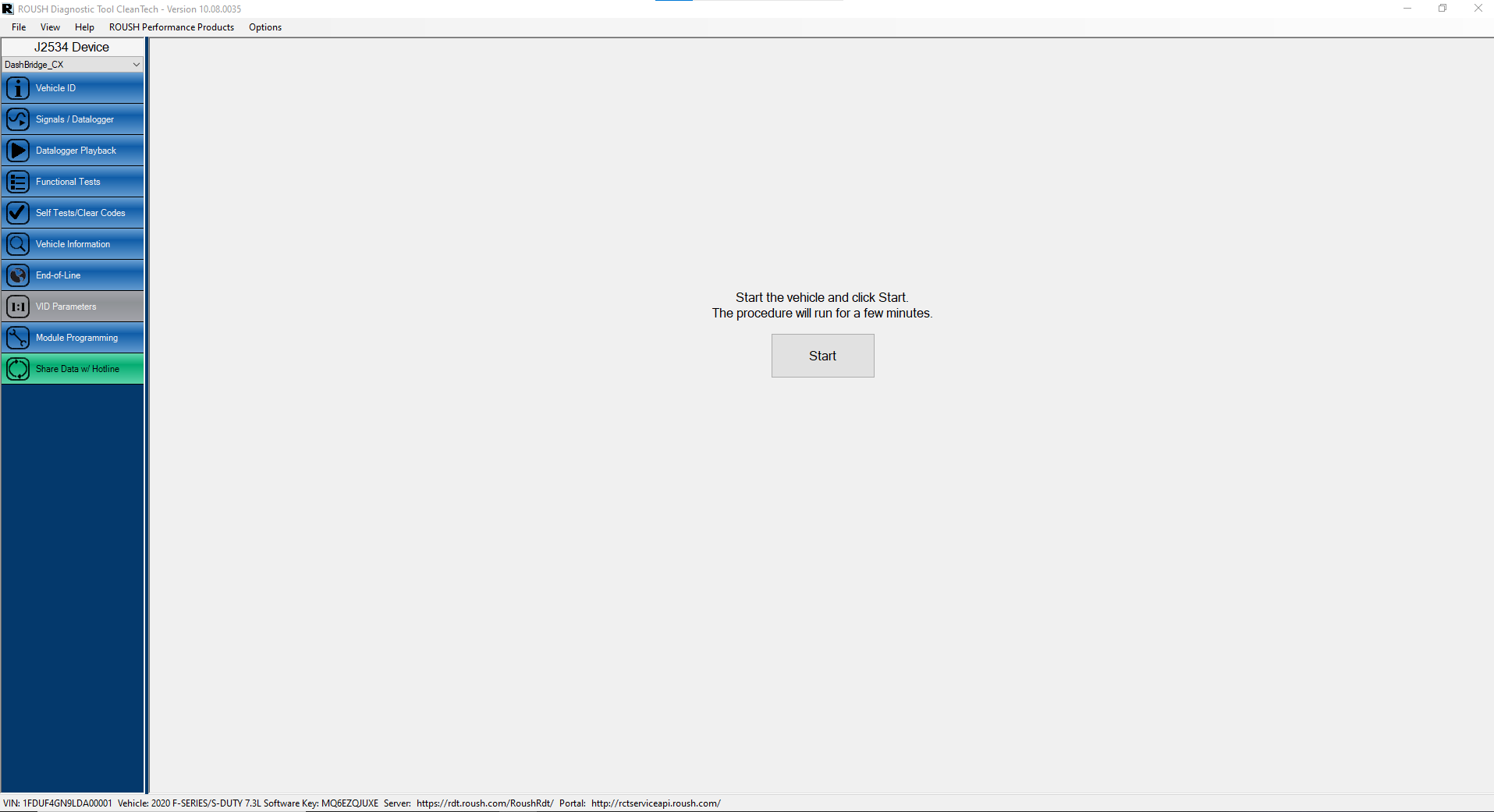Open the Options menu
The image size is (1494, 812).
point(264,27)
